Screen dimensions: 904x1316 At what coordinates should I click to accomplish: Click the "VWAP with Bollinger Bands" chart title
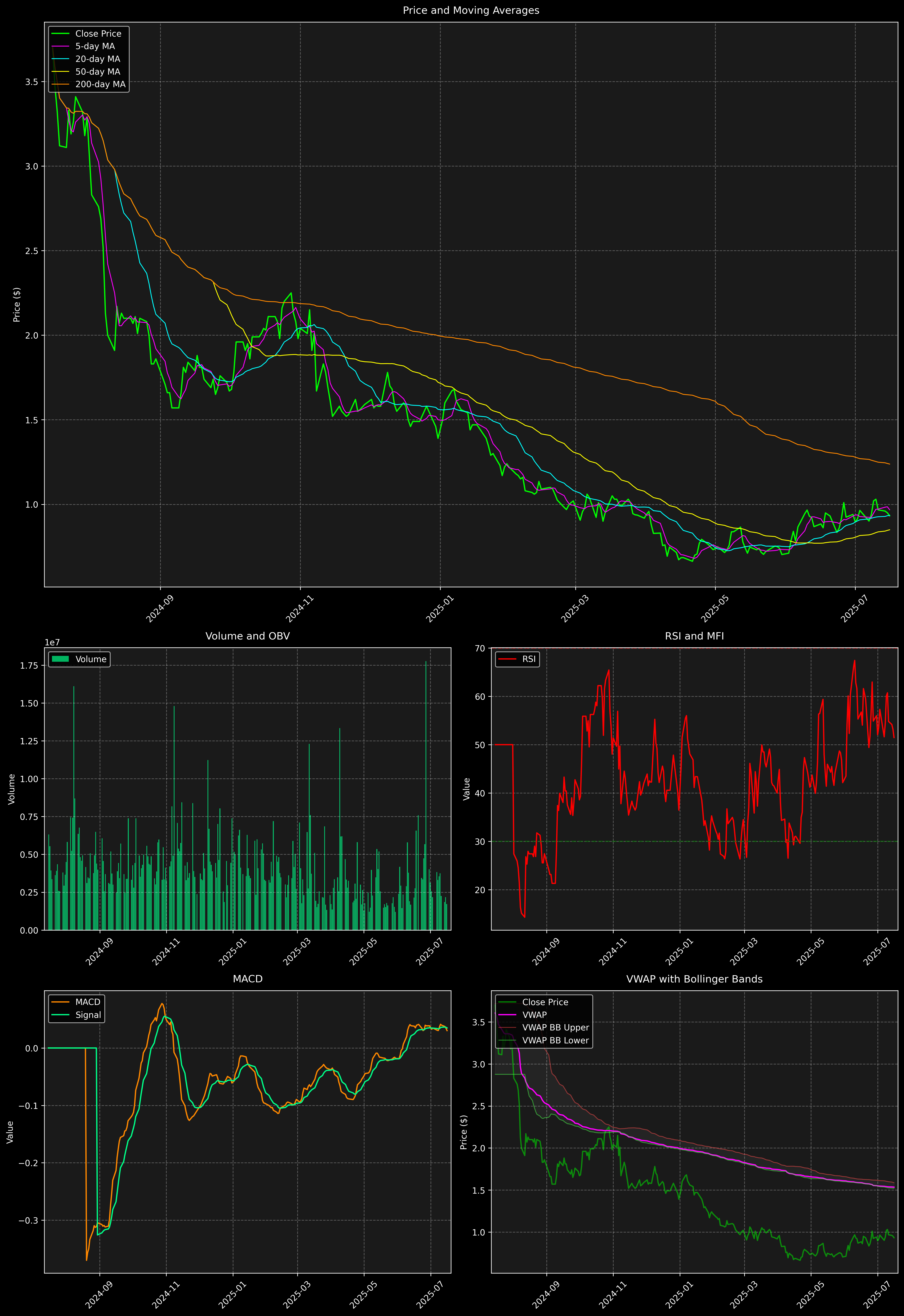coord(694,979)
